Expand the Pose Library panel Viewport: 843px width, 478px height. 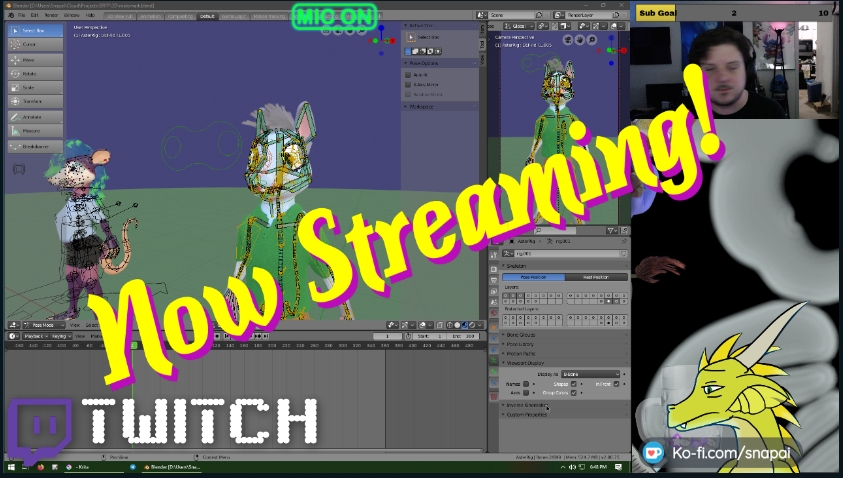pos(520,344)
